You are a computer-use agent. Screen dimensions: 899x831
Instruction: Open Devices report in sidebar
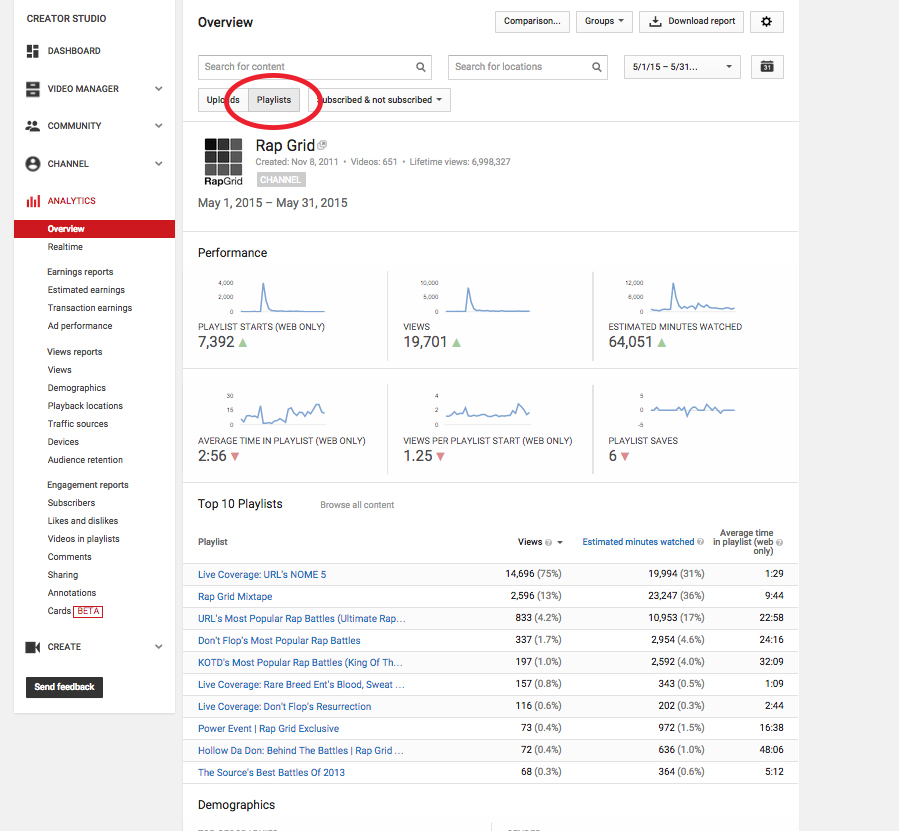click(x=63, y=443)
